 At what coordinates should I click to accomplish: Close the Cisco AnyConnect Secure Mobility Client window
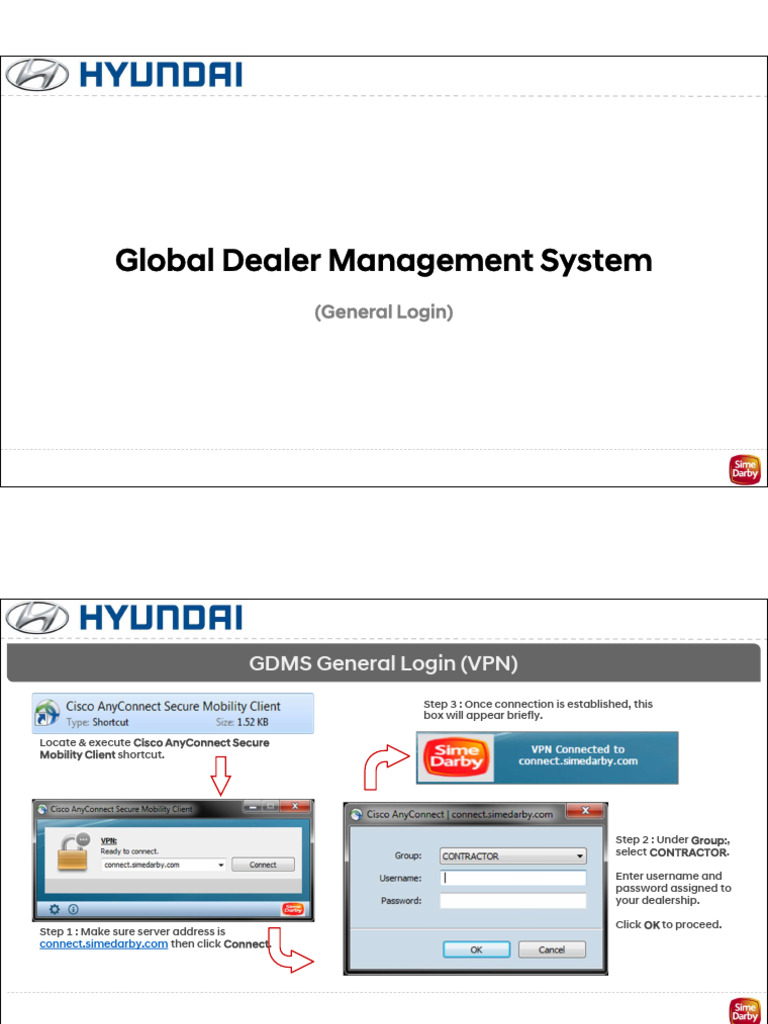(295, 807)
